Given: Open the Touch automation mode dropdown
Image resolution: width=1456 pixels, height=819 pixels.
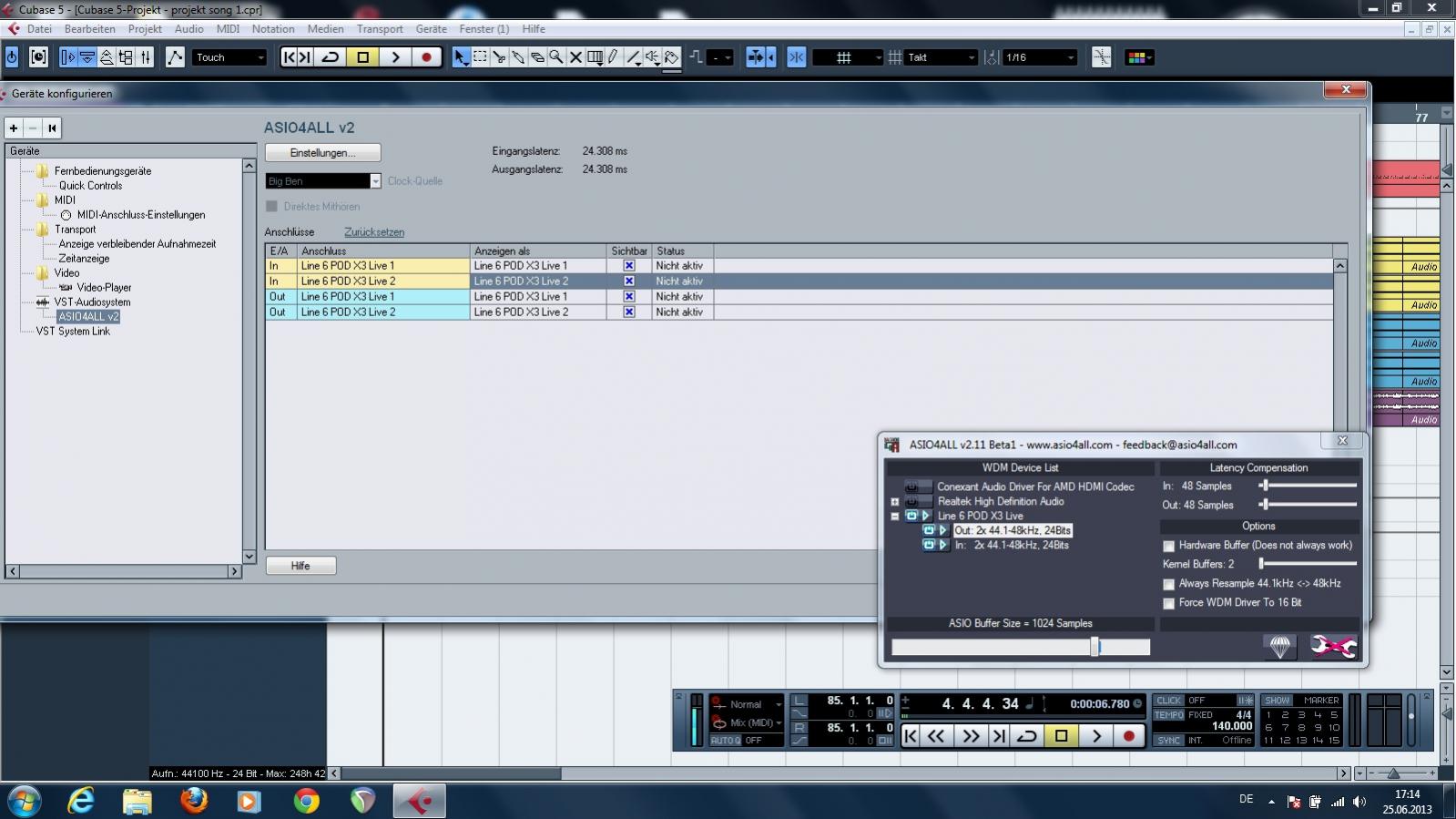Looking at the screenshot, I should click(229, 57).
